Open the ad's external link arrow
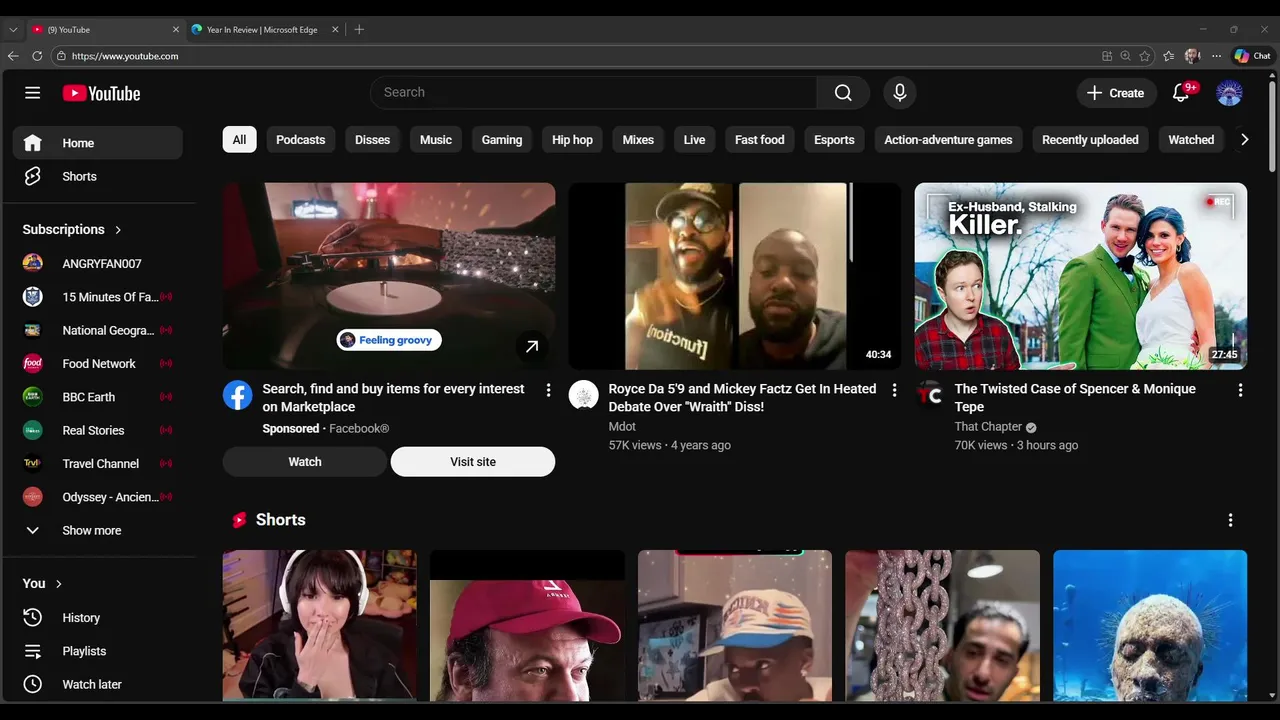 532,347
